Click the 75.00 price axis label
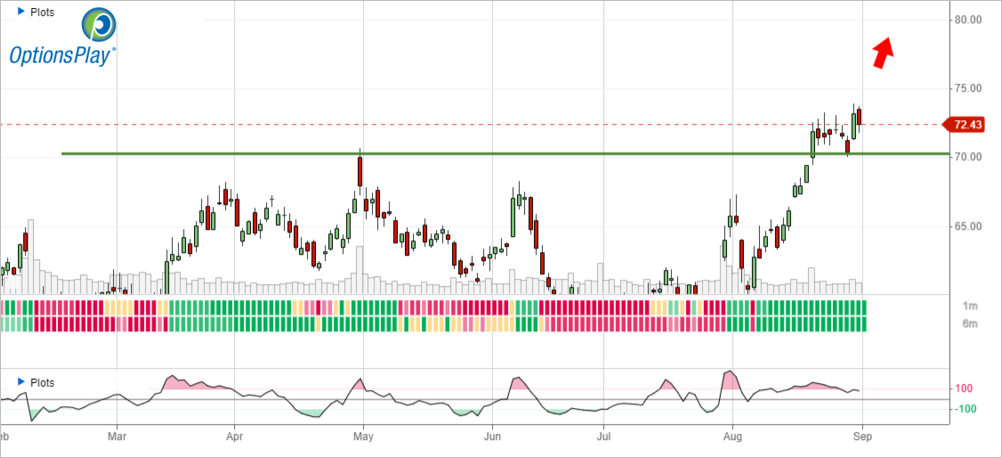1002x458 pixels. tap(967, 88)
